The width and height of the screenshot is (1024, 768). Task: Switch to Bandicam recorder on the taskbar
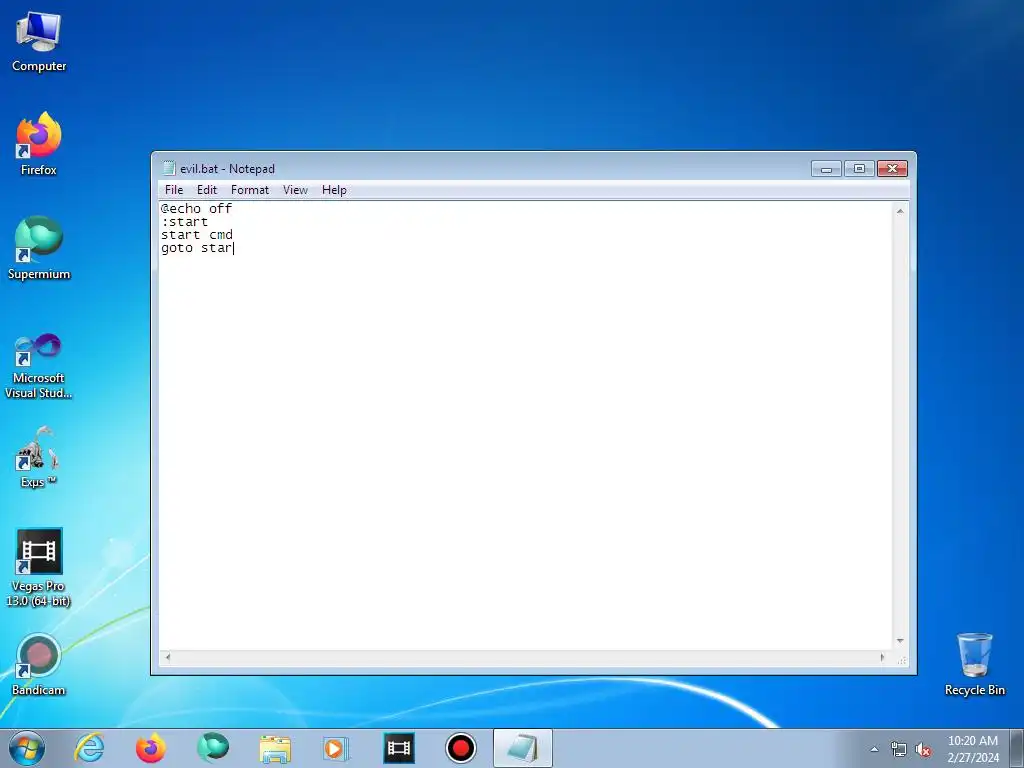coord(461,748)
